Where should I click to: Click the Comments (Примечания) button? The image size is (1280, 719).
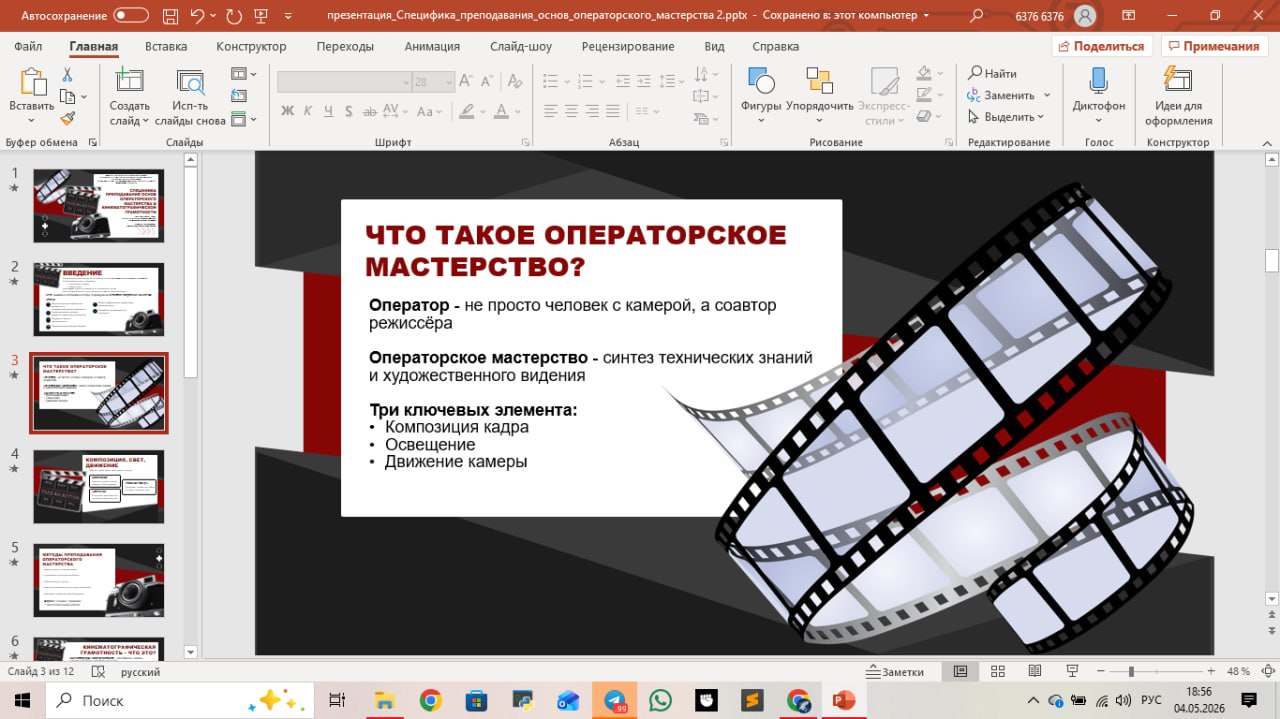click(1214, 46)
